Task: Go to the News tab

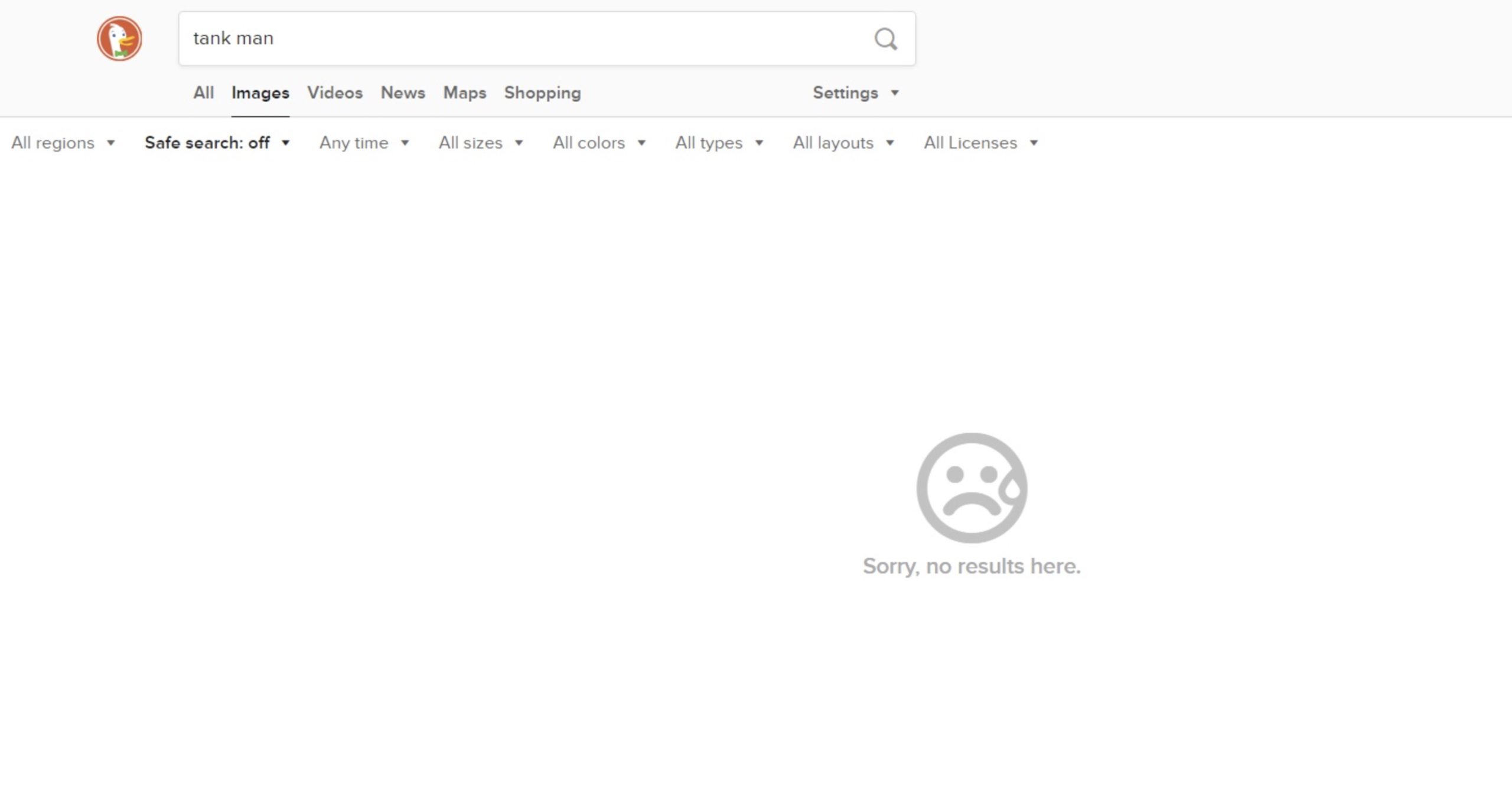Action: point(403,93)
